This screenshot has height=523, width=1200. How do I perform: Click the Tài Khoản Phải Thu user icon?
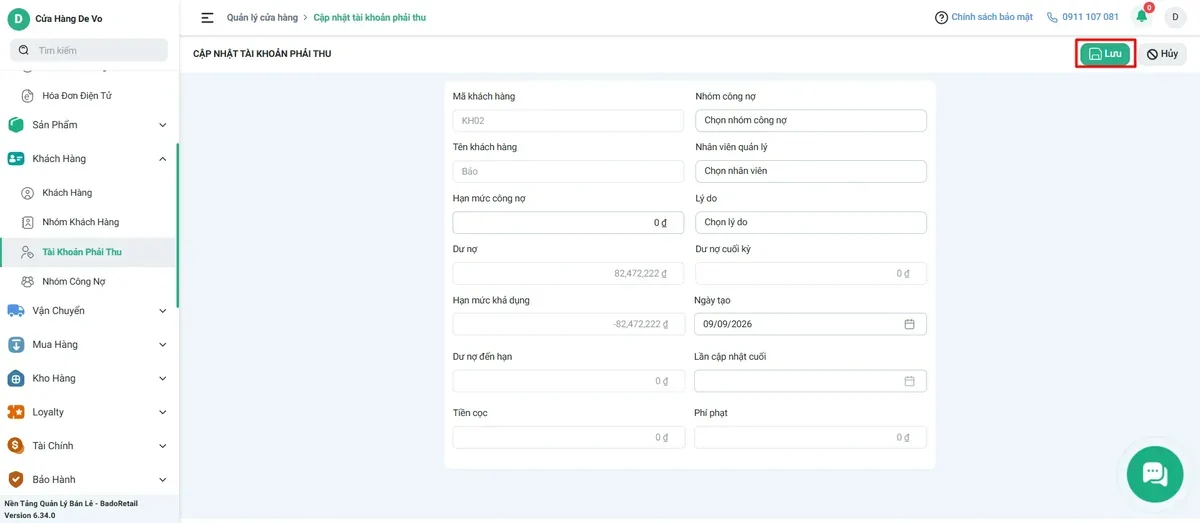[x=28, y=252]
